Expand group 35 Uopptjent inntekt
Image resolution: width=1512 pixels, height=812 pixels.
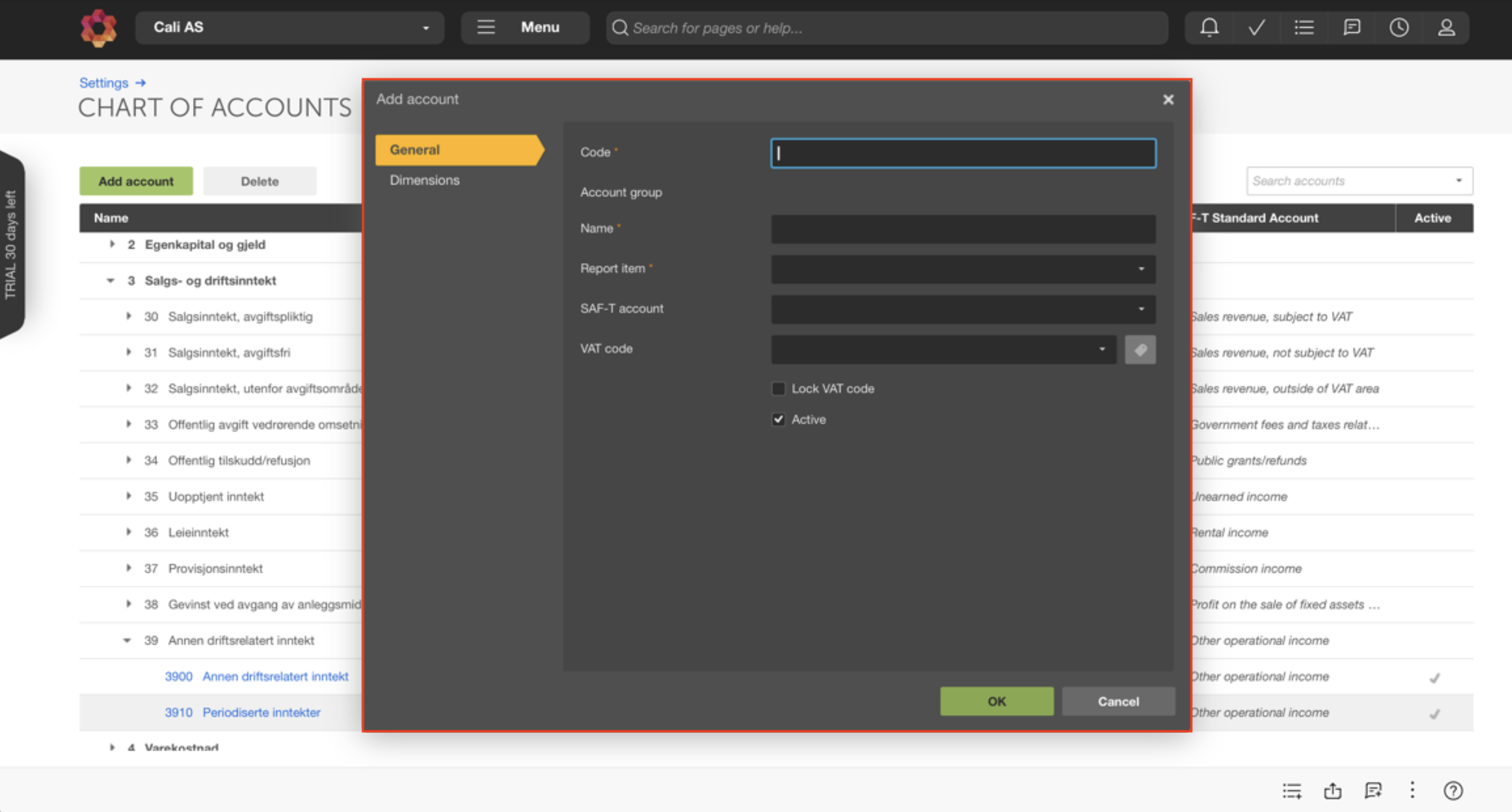point(128,496)
